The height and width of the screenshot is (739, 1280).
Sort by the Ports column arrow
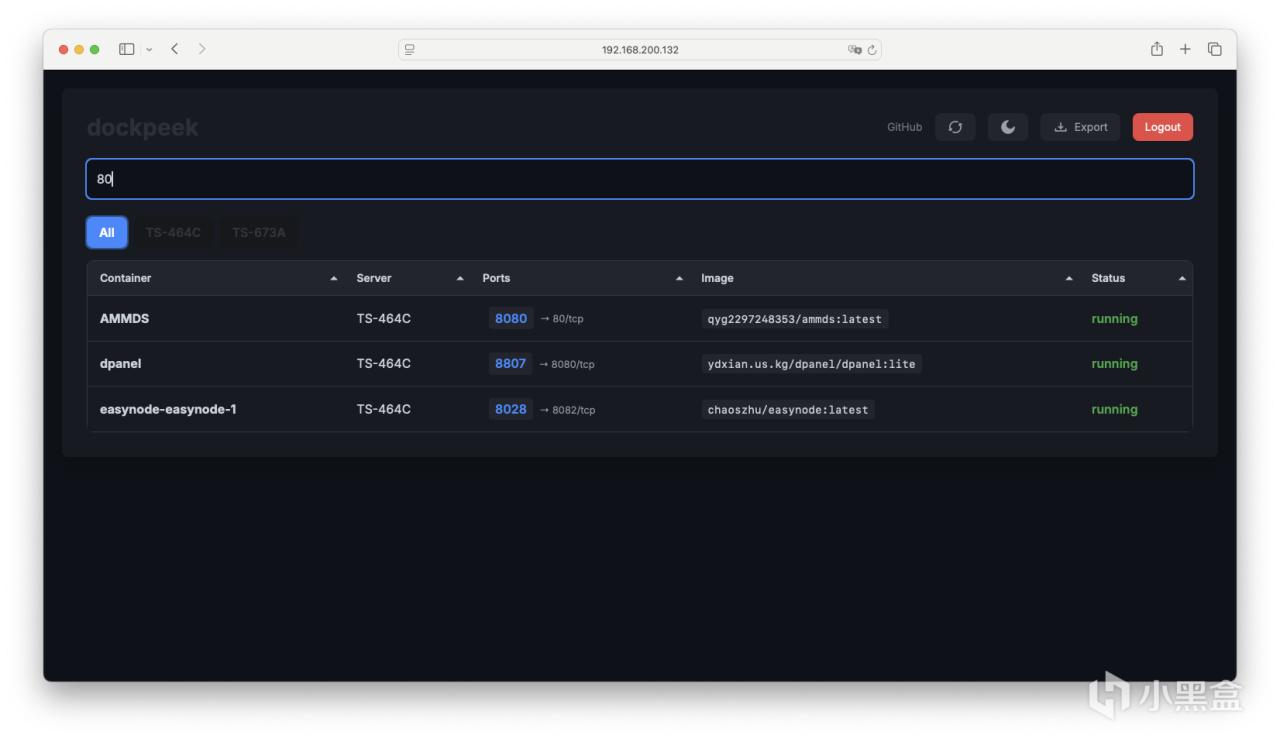tap(679, 279)
